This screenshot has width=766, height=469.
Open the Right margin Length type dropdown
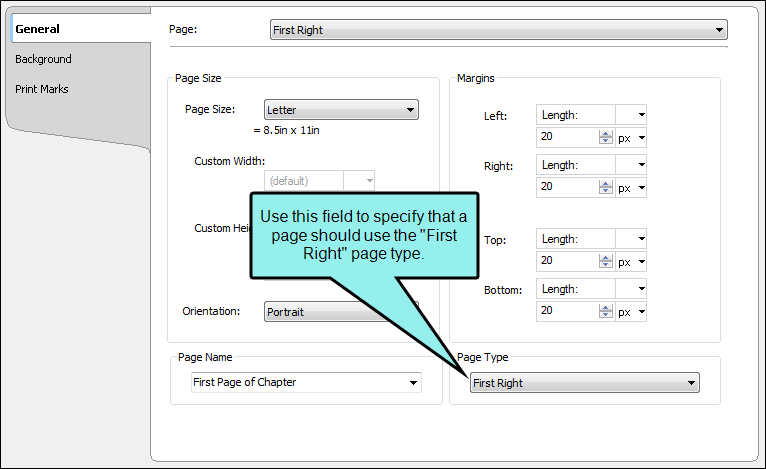(x=591, y=165)
